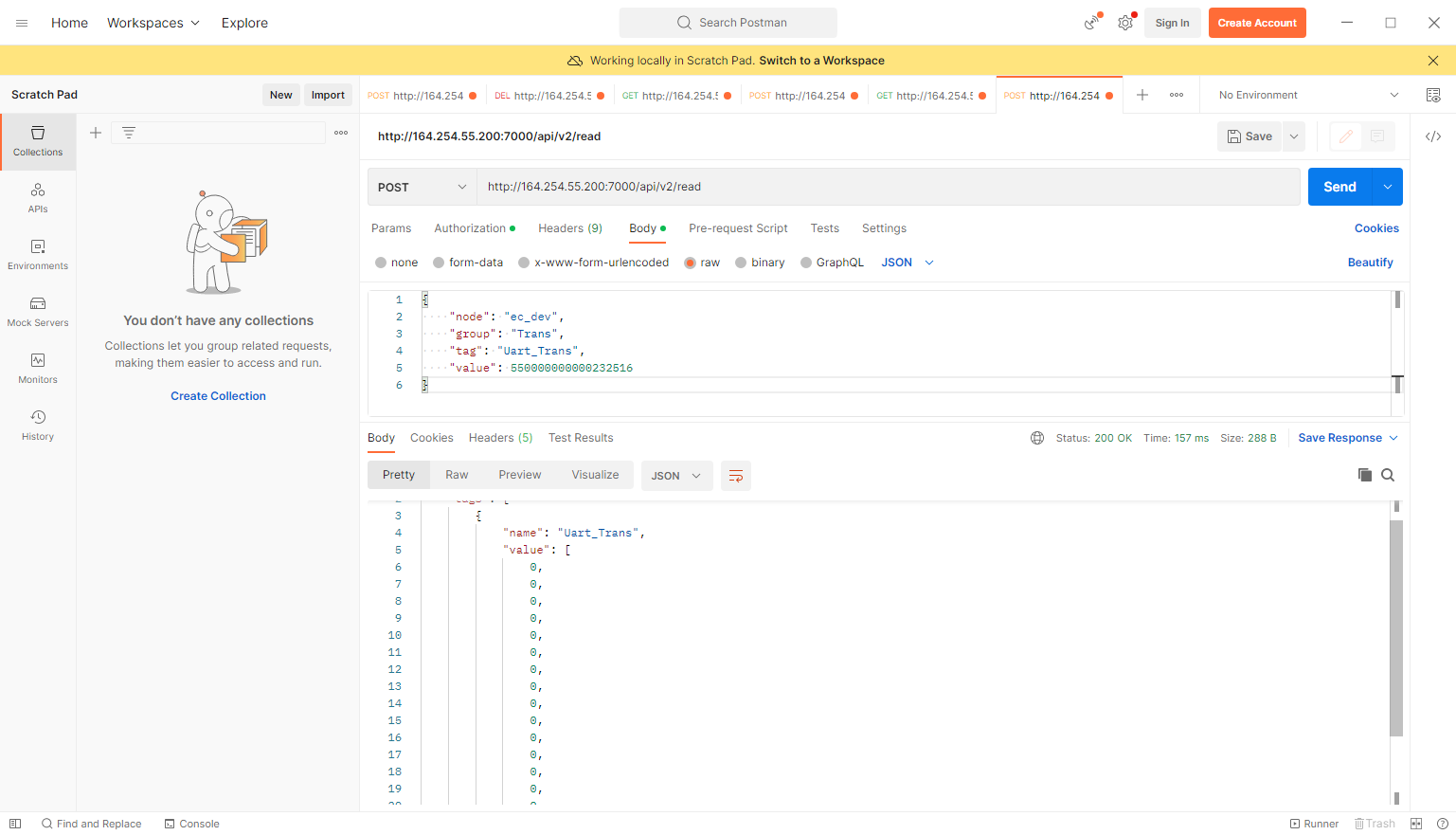Open APIs in the sidebar
Image resolution: width=1456 pixels, height=835 pixels.
(x=38, y=198)
